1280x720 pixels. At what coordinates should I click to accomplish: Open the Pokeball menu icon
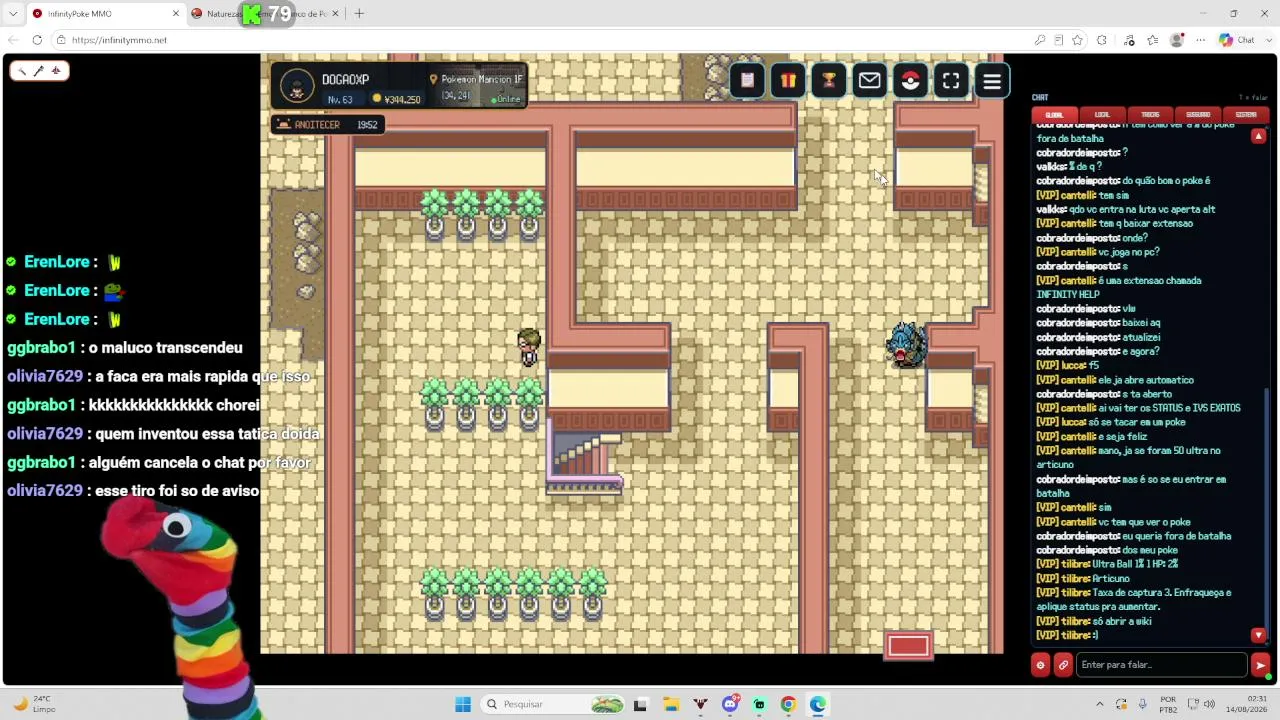910,81
